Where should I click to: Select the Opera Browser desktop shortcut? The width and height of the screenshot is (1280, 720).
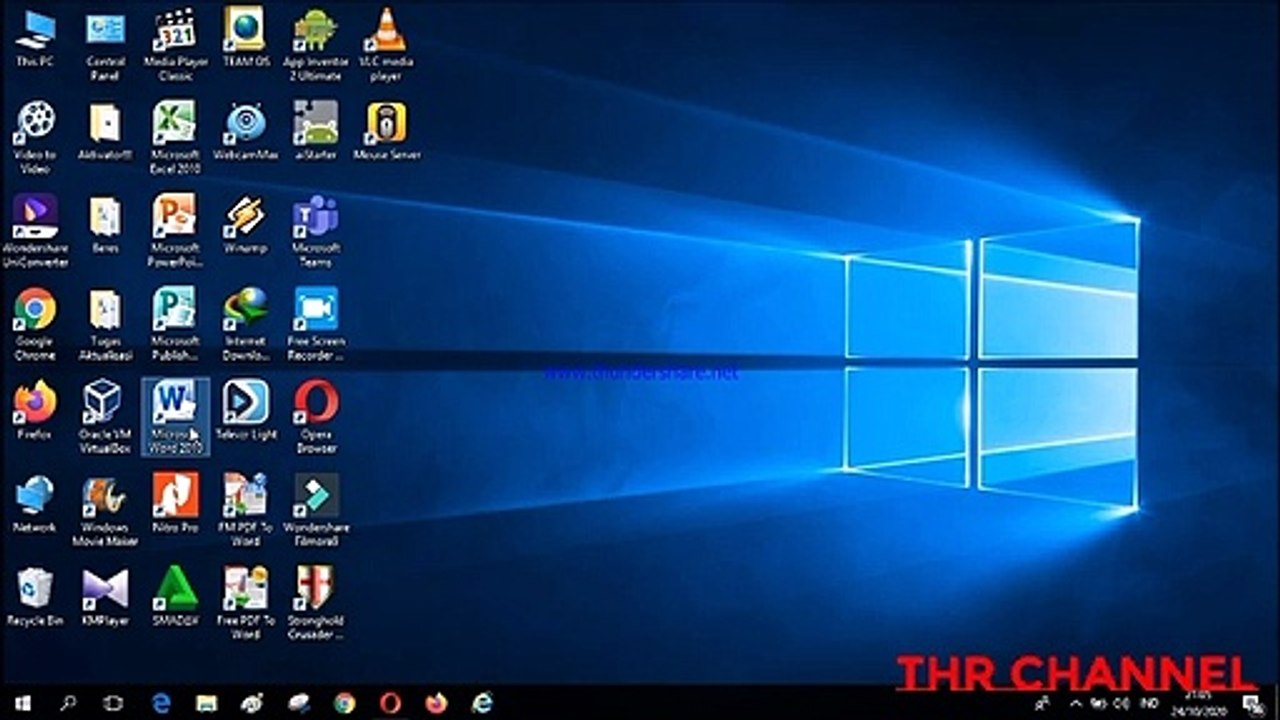tap(316, 417)
